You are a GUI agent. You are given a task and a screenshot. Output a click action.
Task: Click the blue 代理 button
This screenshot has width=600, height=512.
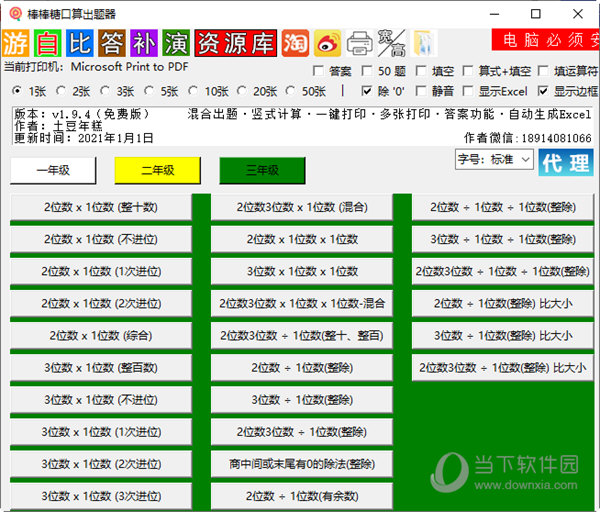coord(565,162)
